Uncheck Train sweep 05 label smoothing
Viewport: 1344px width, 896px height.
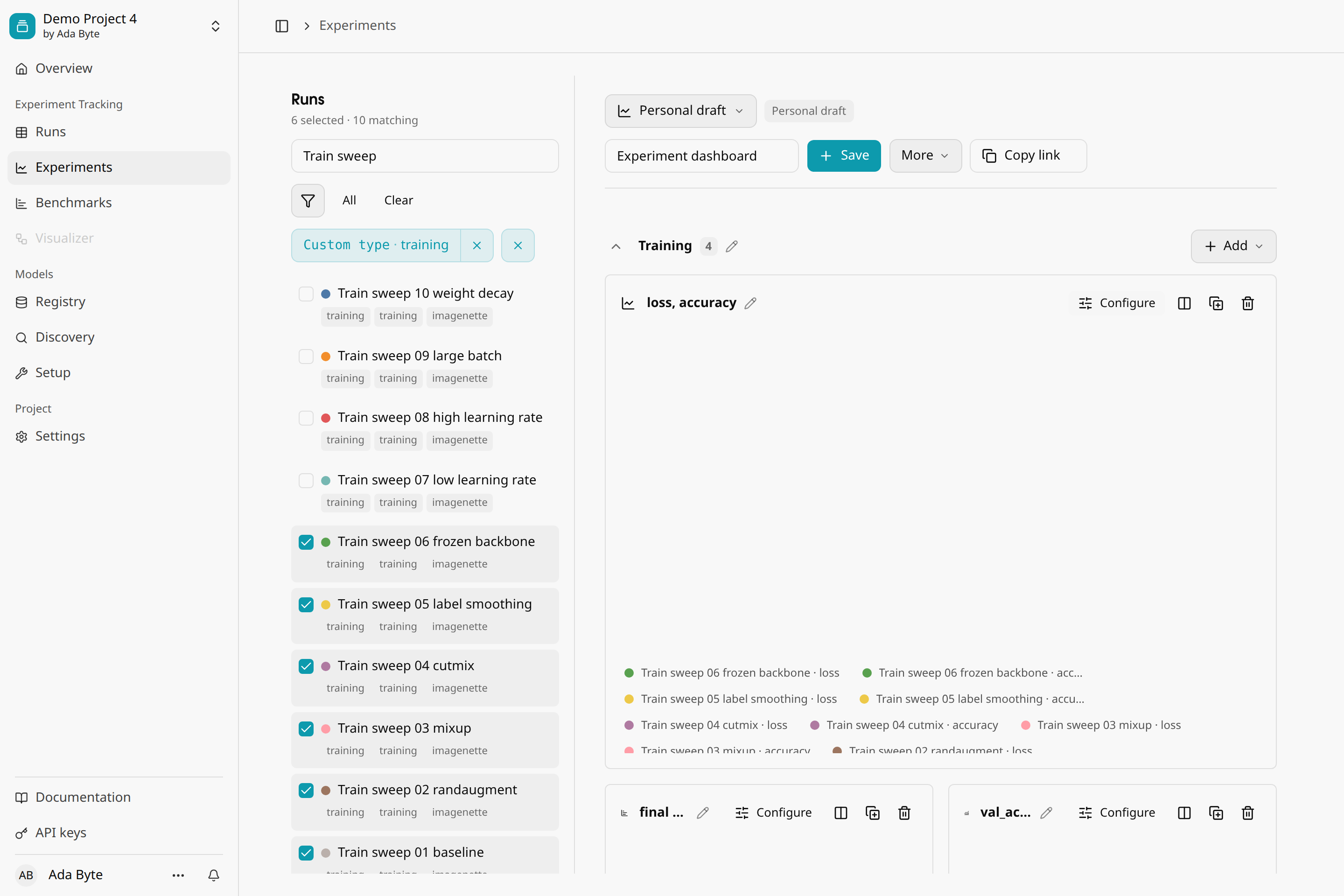pyautogui.click(x=306, y=605)
